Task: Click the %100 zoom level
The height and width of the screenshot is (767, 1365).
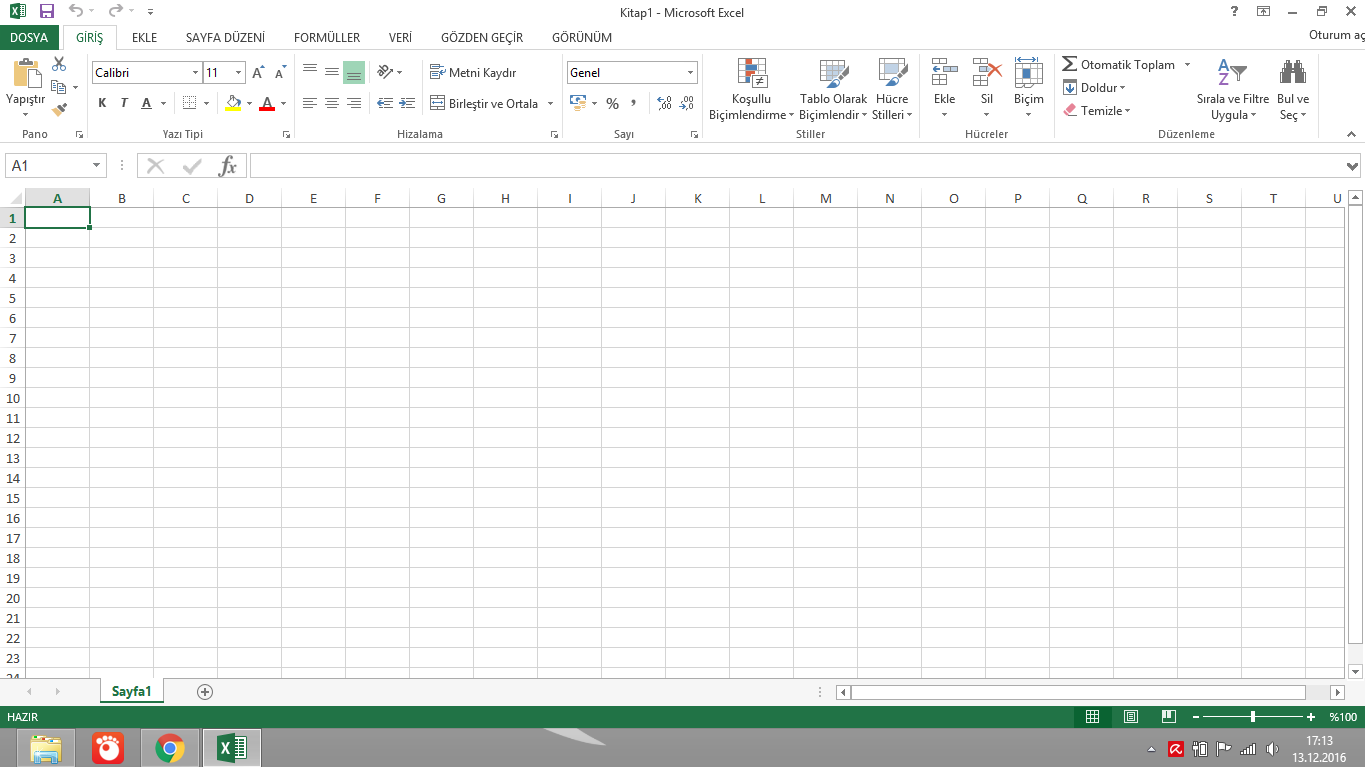Action: pos(1342,717)
